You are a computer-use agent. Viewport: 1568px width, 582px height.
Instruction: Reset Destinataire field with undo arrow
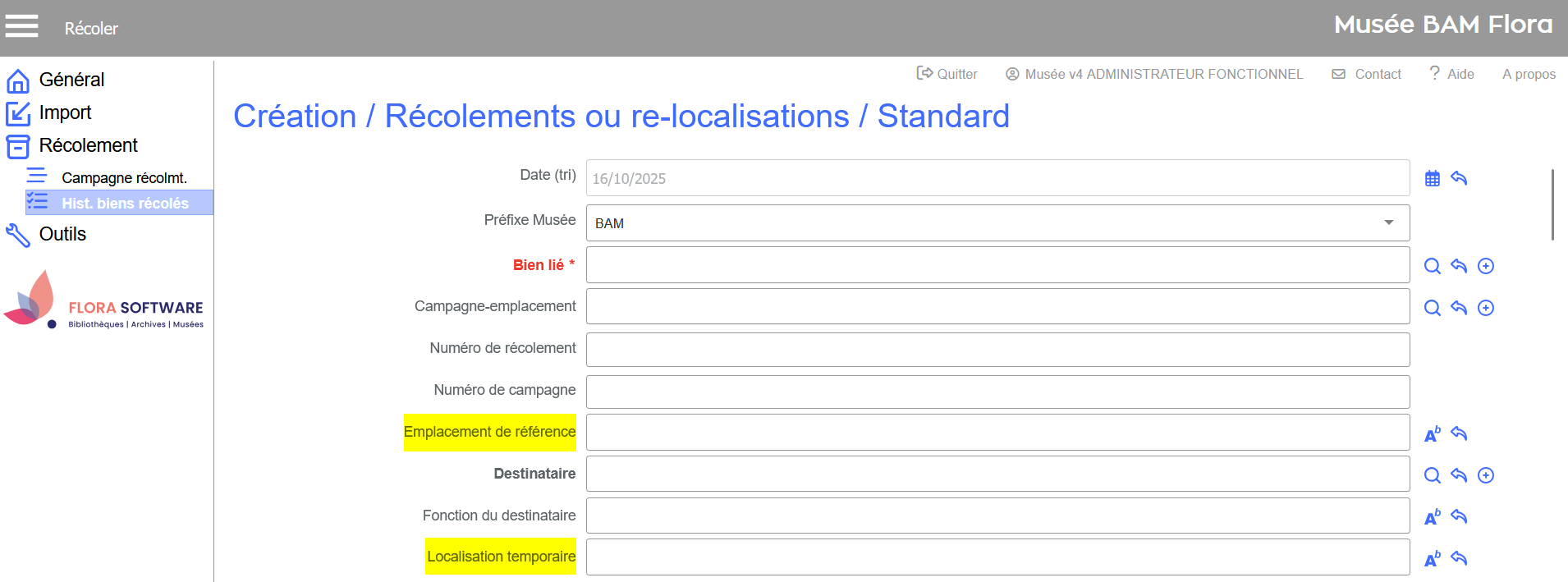pyautogui.click(x=1459, y=475)
